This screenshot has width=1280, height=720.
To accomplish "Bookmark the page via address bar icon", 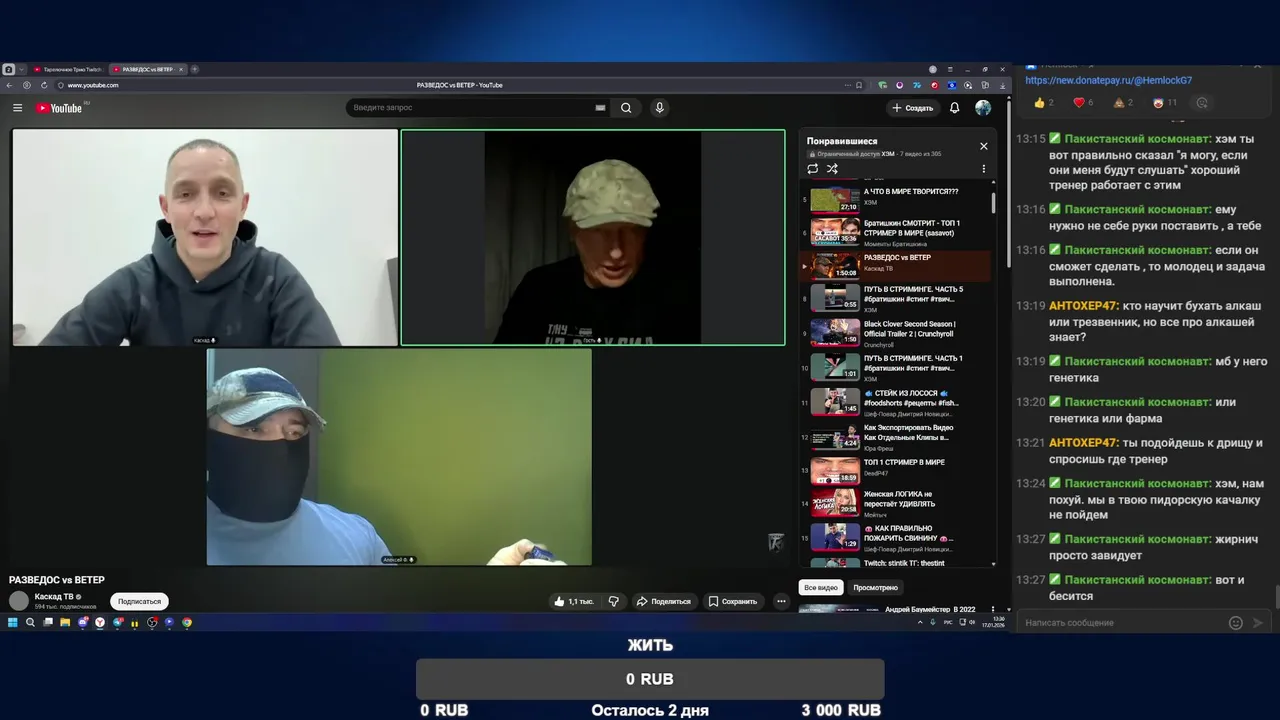I will click(x=859, y=85).
